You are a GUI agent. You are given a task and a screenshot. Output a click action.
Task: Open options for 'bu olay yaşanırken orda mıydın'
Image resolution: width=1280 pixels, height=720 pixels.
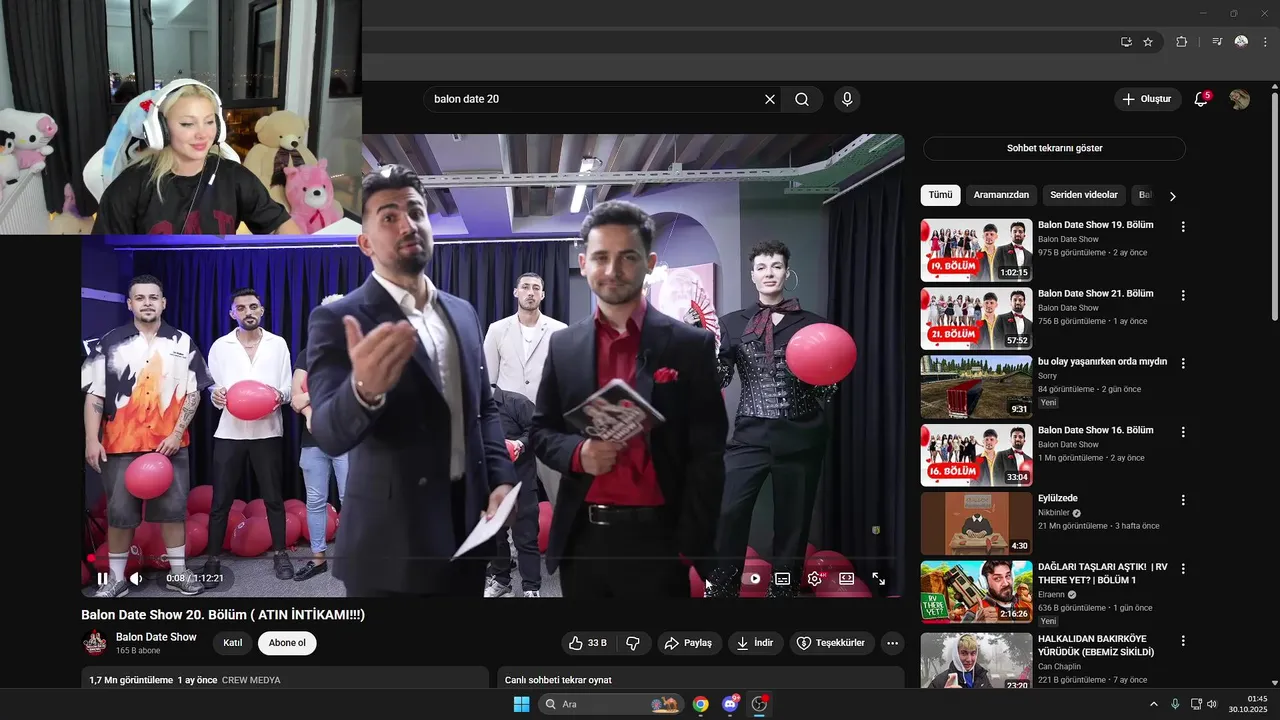tap(1183, 364)
